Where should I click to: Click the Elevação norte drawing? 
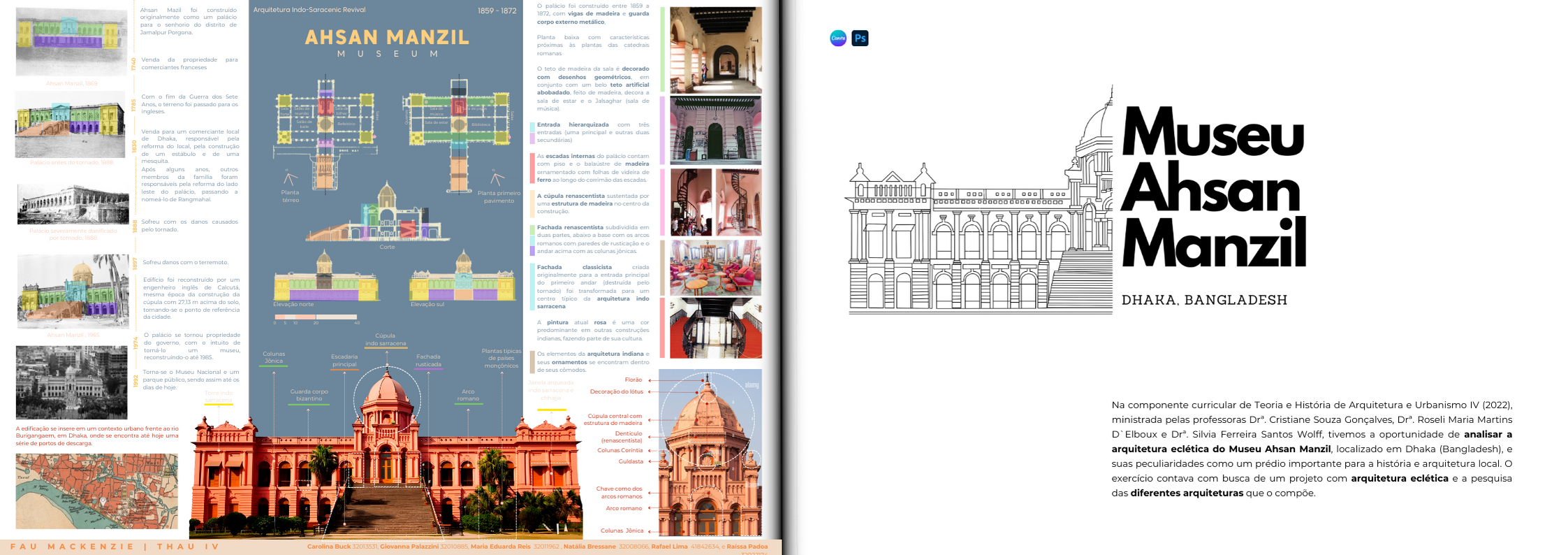coord(325,278)
